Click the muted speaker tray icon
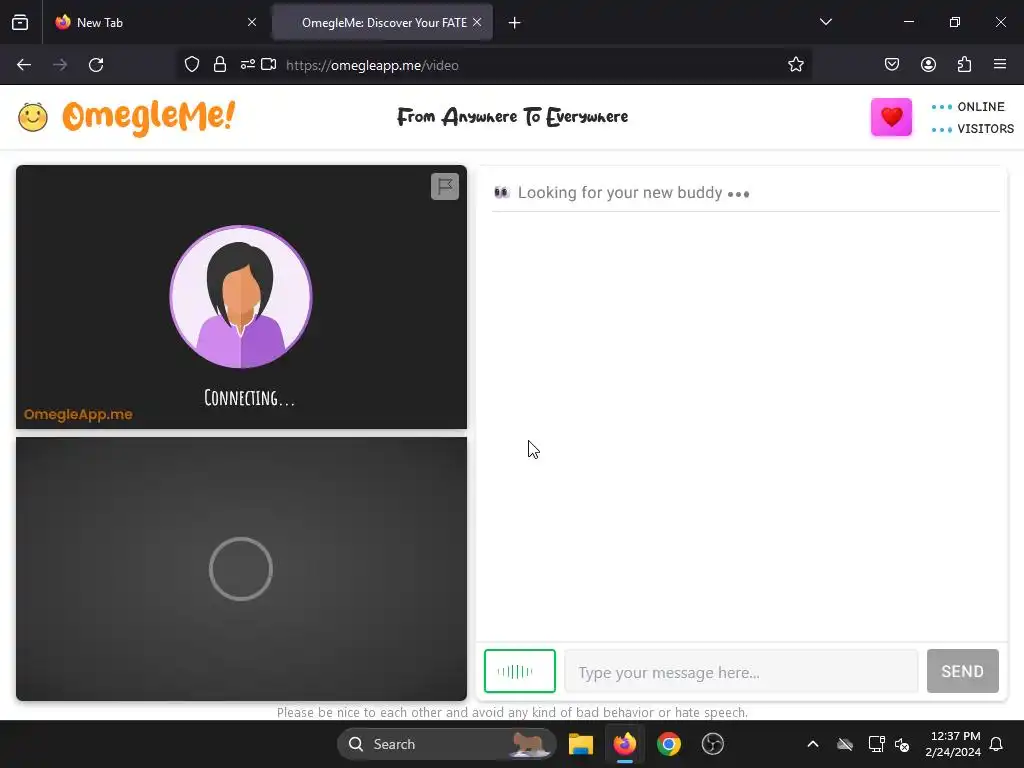The width and height of the screenshot is (1024, 768). tap(902, 744)
